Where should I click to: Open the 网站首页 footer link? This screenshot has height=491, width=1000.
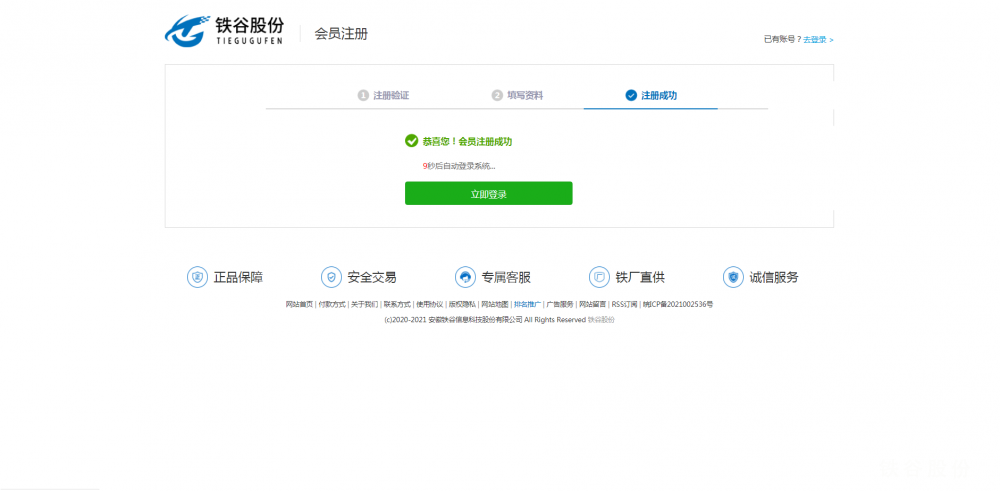[x=299, y=304]
